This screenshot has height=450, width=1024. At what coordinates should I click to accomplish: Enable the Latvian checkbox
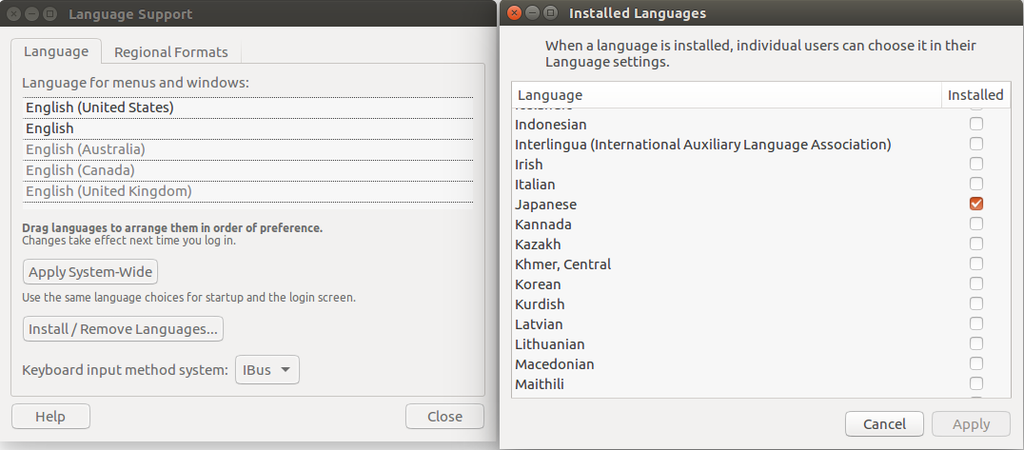976,324
